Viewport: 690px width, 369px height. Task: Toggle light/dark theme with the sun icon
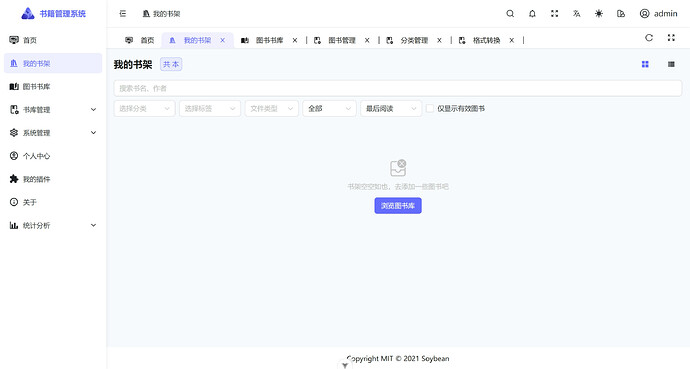point(598,14)
